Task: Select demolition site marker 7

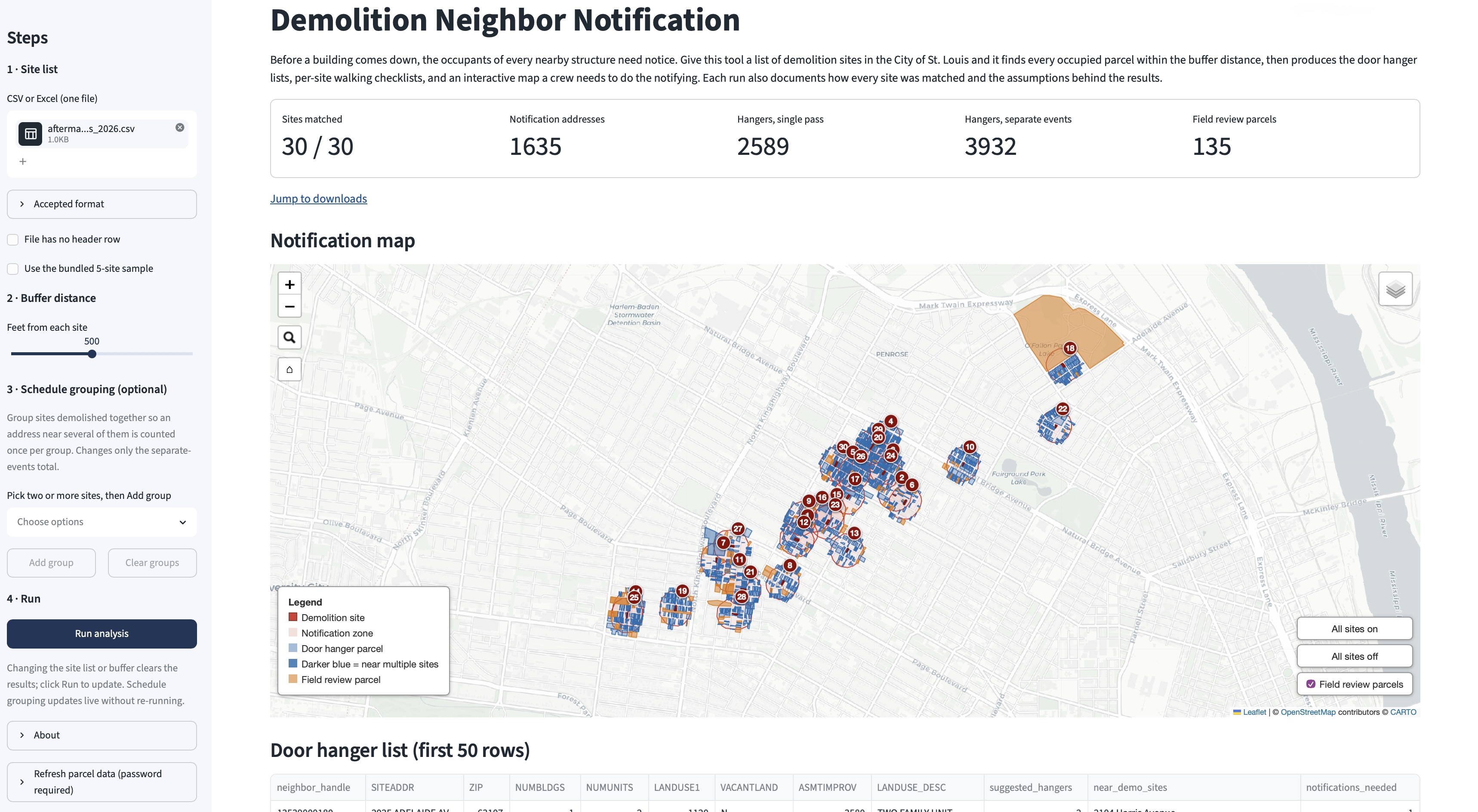Action: pos(724,542)
